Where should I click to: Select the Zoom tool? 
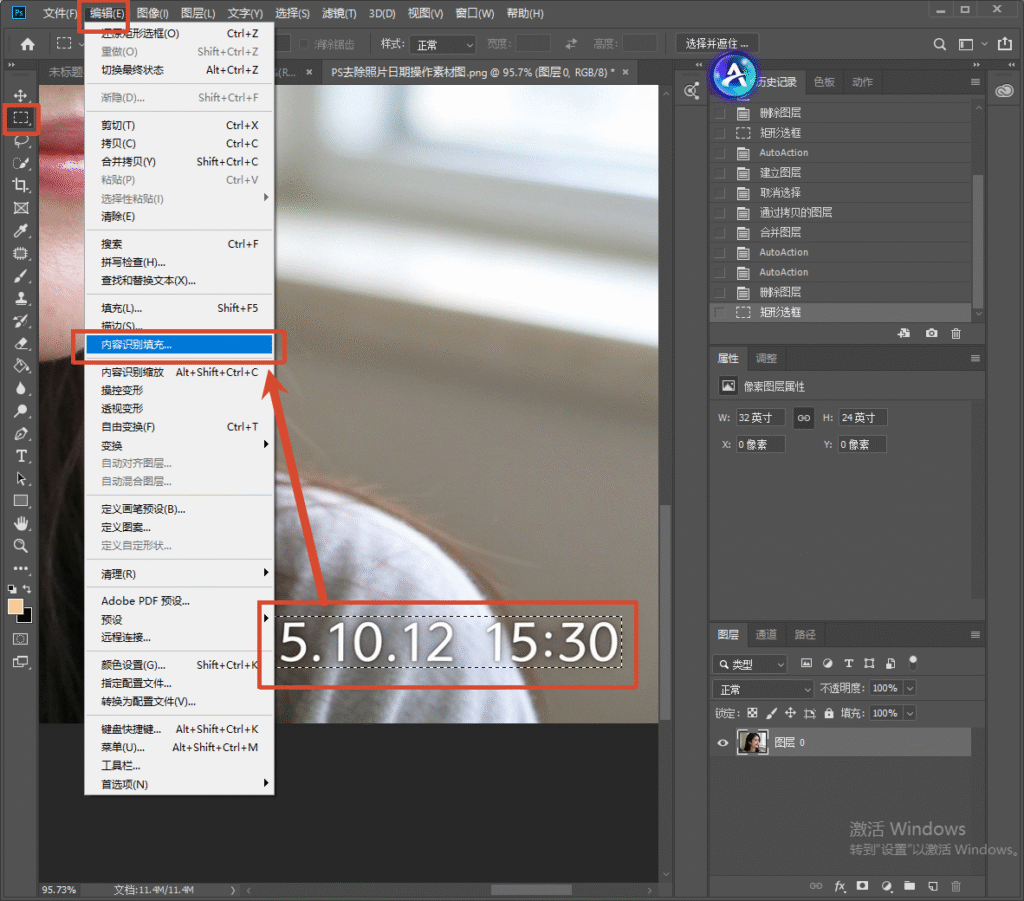tap(21, 546)
